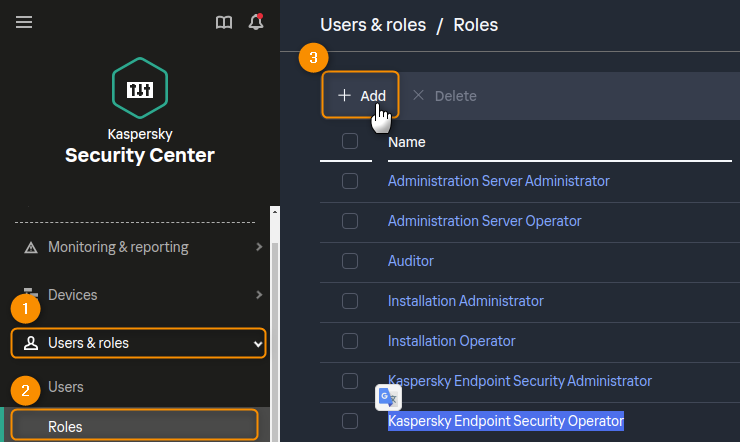
Task: Click the Kaspersky Security Center logo
Action: [x=139, y=89]
